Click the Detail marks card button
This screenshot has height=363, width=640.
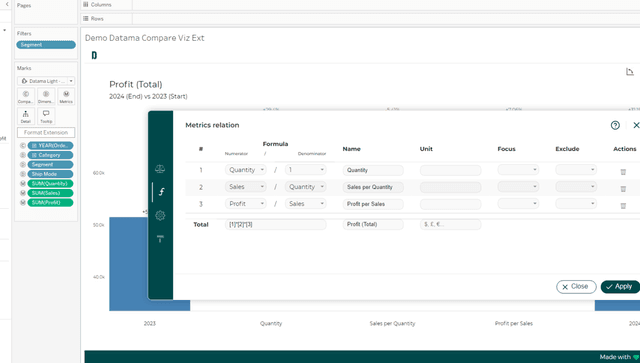tap(26, 116)
